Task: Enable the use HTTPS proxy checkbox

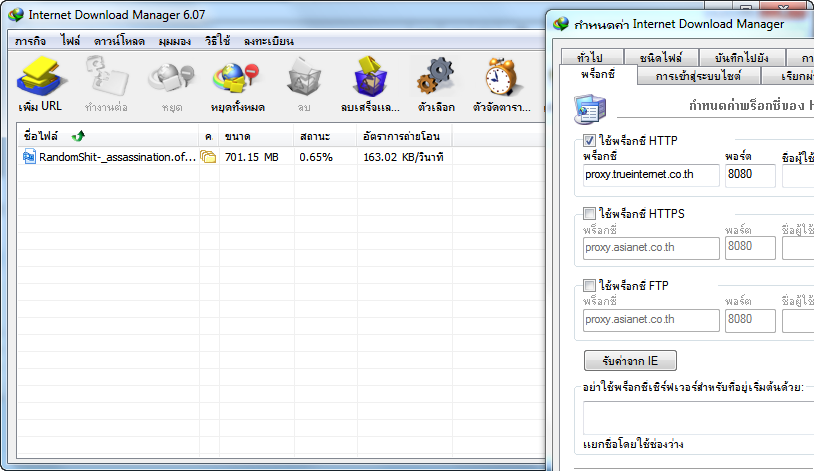Action: (x=589, y=213)
